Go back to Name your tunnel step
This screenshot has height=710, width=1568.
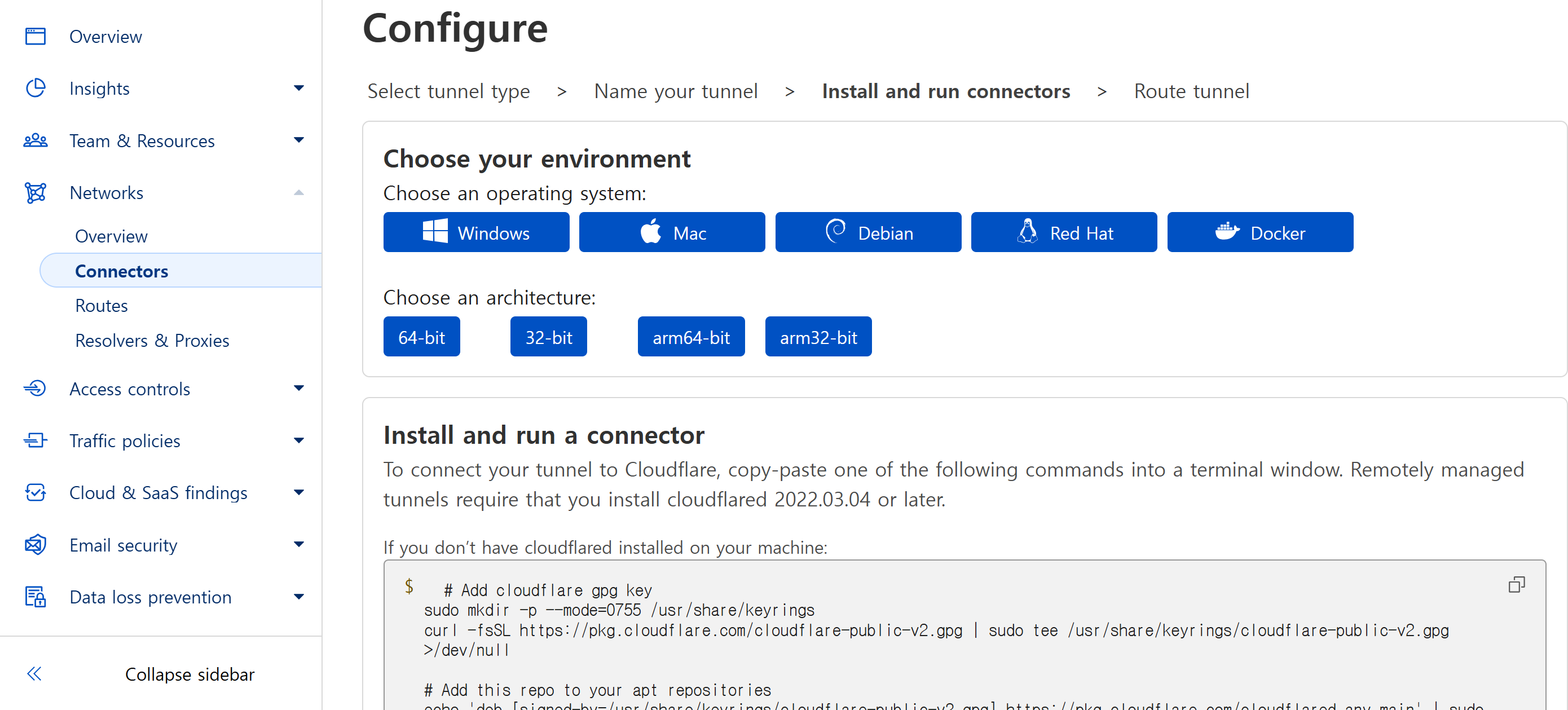(676, 91)
